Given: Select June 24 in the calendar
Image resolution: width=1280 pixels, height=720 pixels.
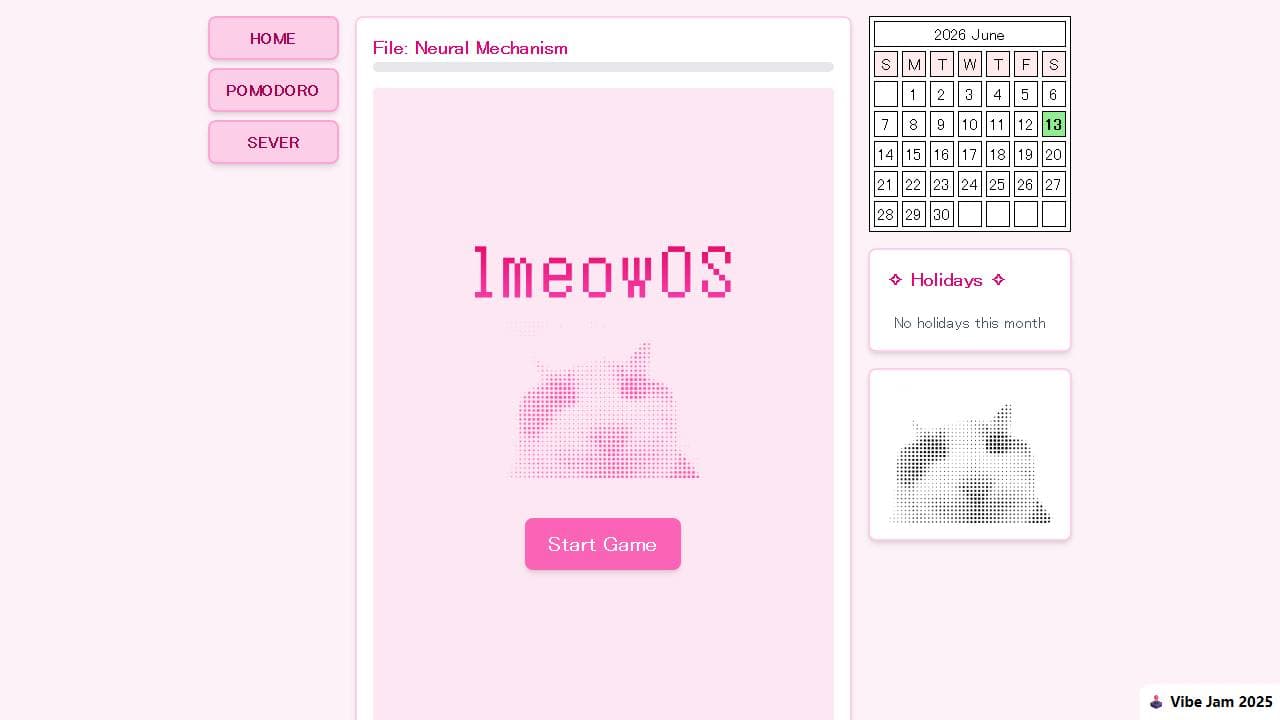Looking at the screenshot, I should (970, 184).
